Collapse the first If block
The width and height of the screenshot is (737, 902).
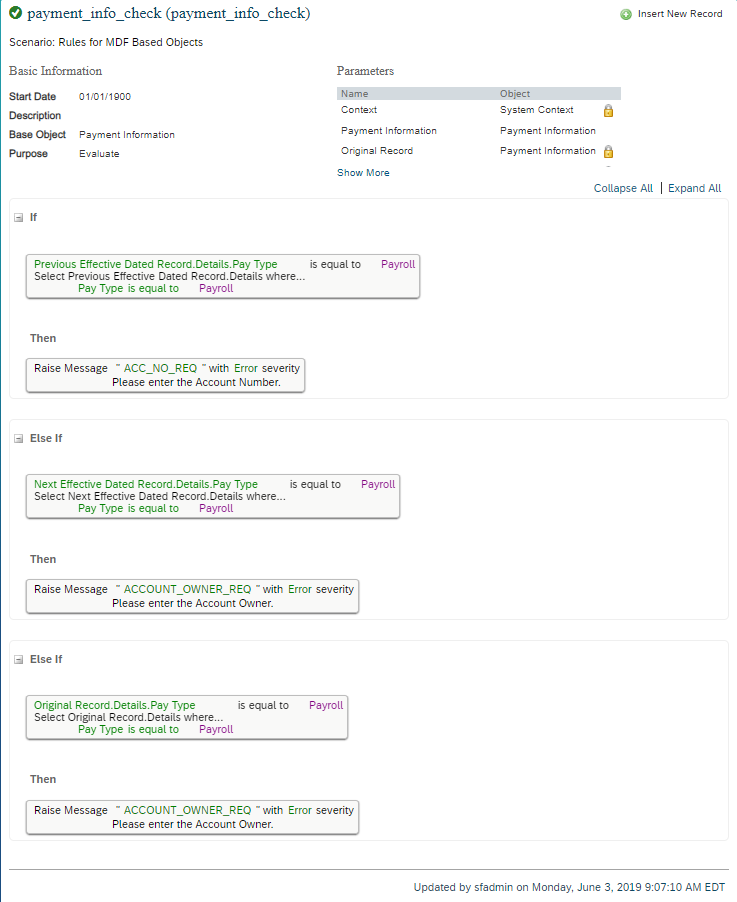coord(18,217)
